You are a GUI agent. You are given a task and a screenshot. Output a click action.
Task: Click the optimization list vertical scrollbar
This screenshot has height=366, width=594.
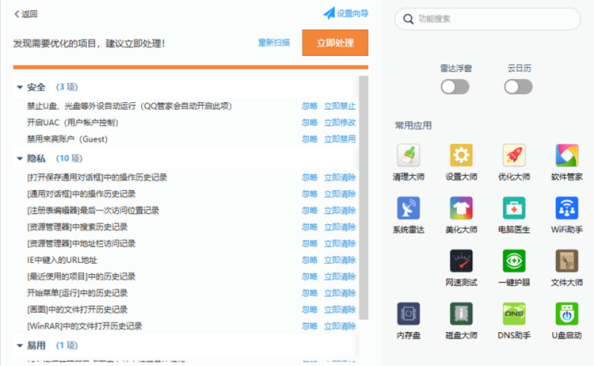point(363,197)
